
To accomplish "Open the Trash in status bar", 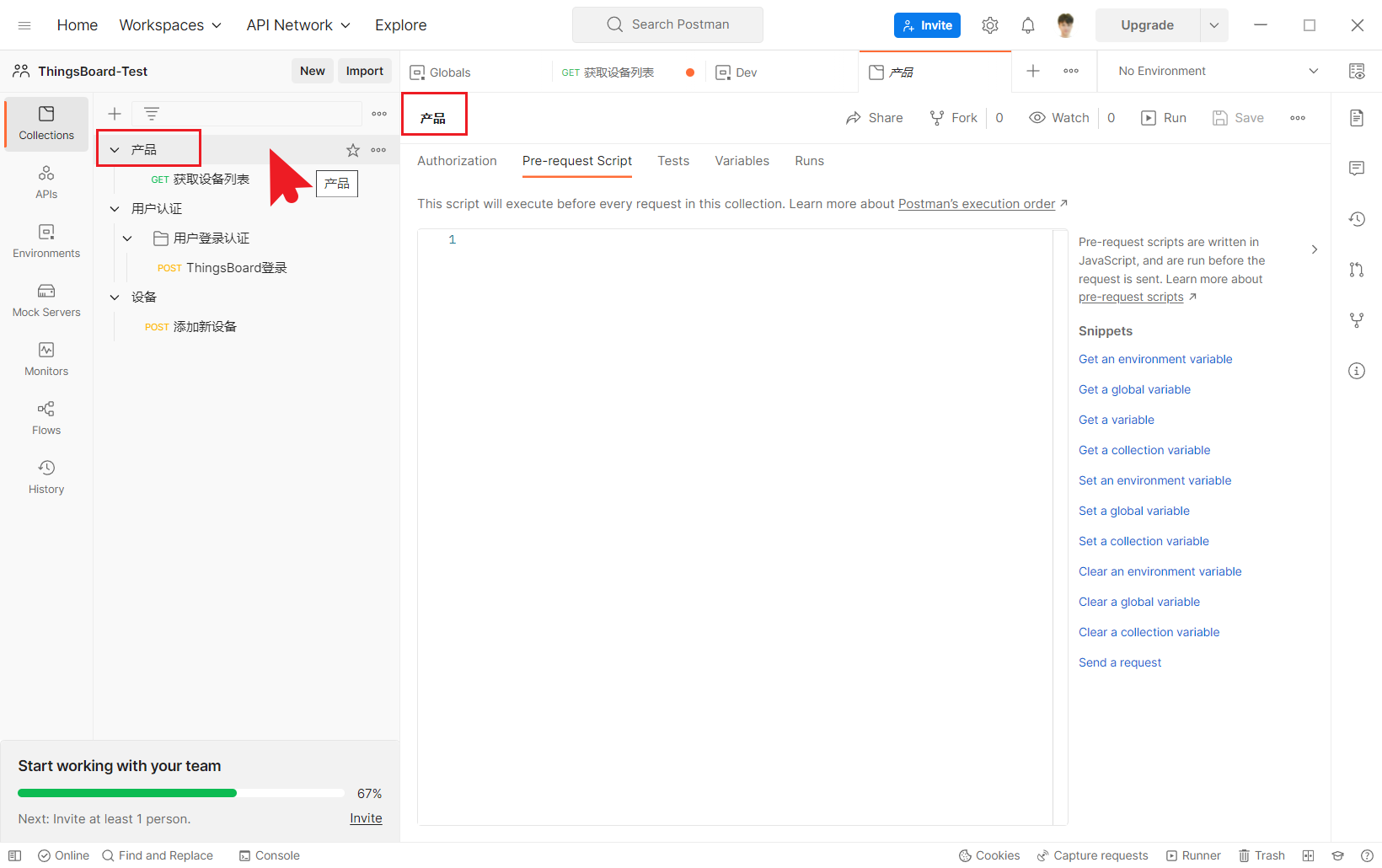I will coord(1261,855).
